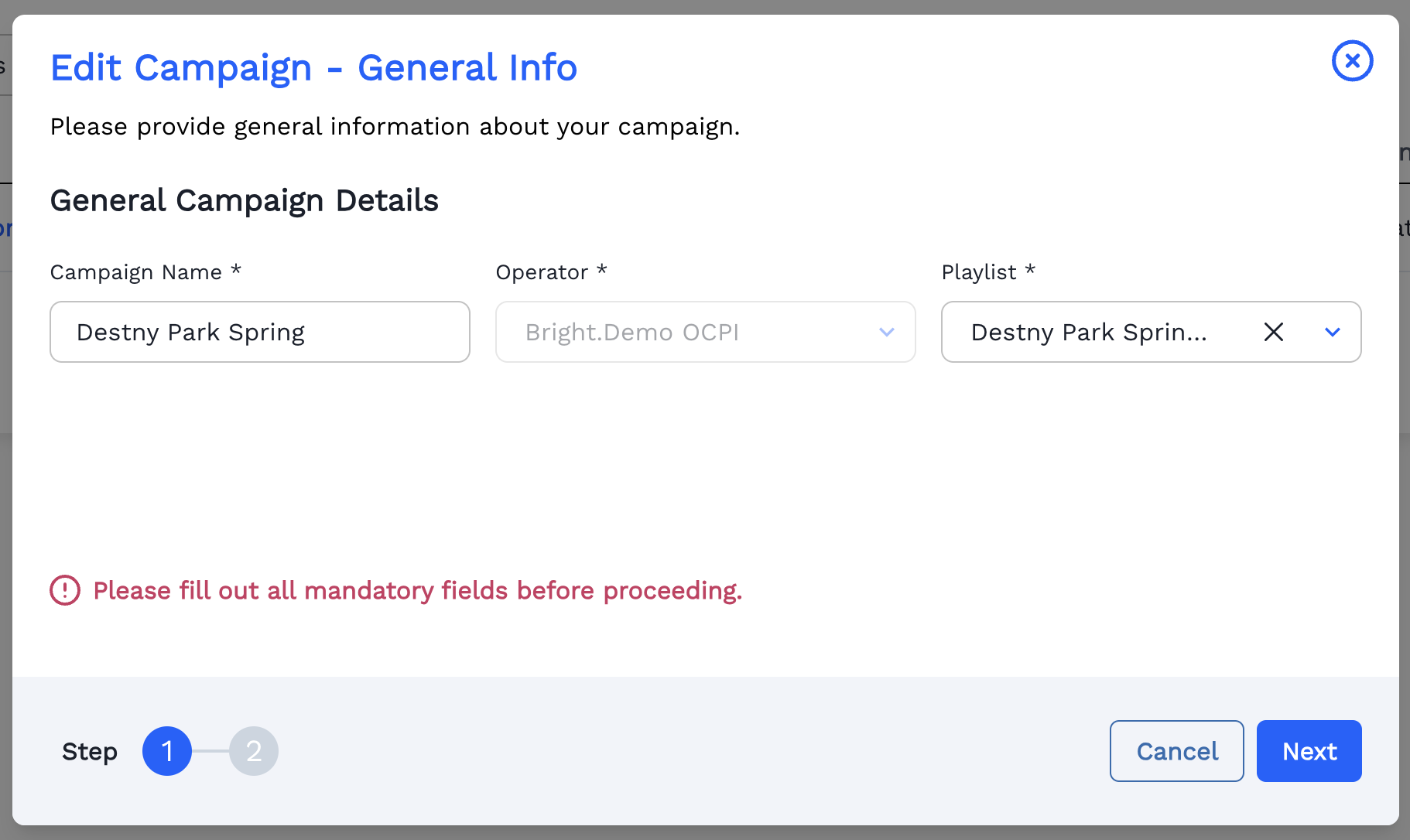Click the 'Campaign Name *' label

click(145, 272)
